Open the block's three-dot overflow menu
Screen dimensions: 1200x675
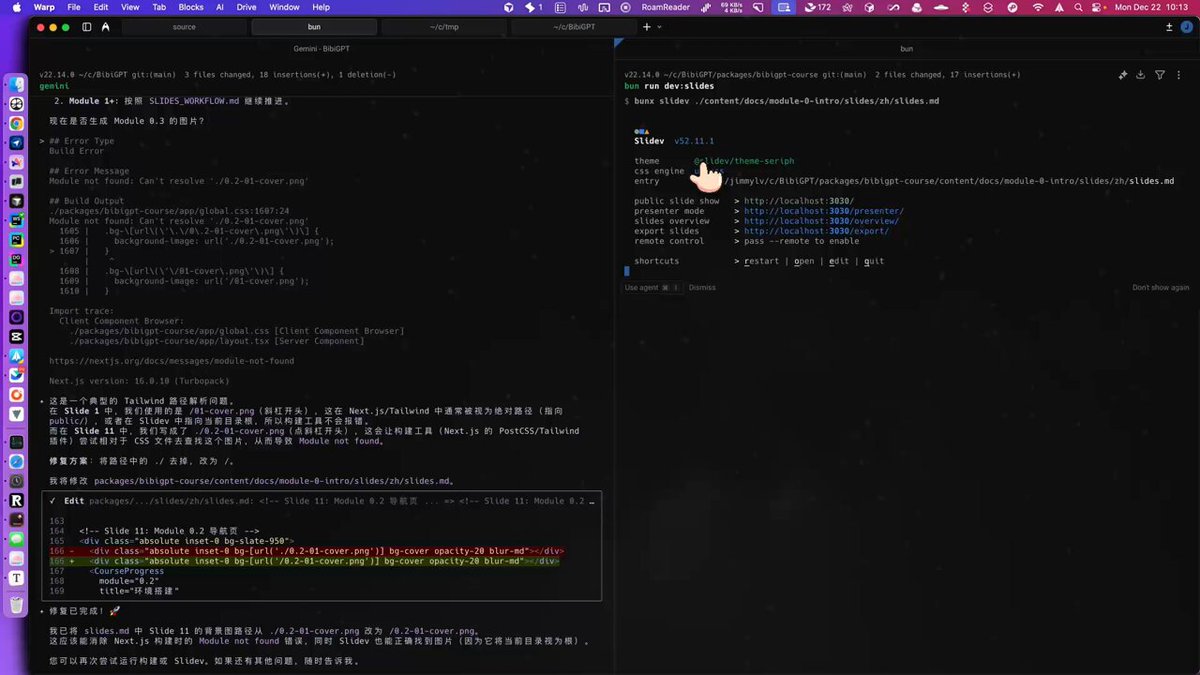tap(1177, 75)
